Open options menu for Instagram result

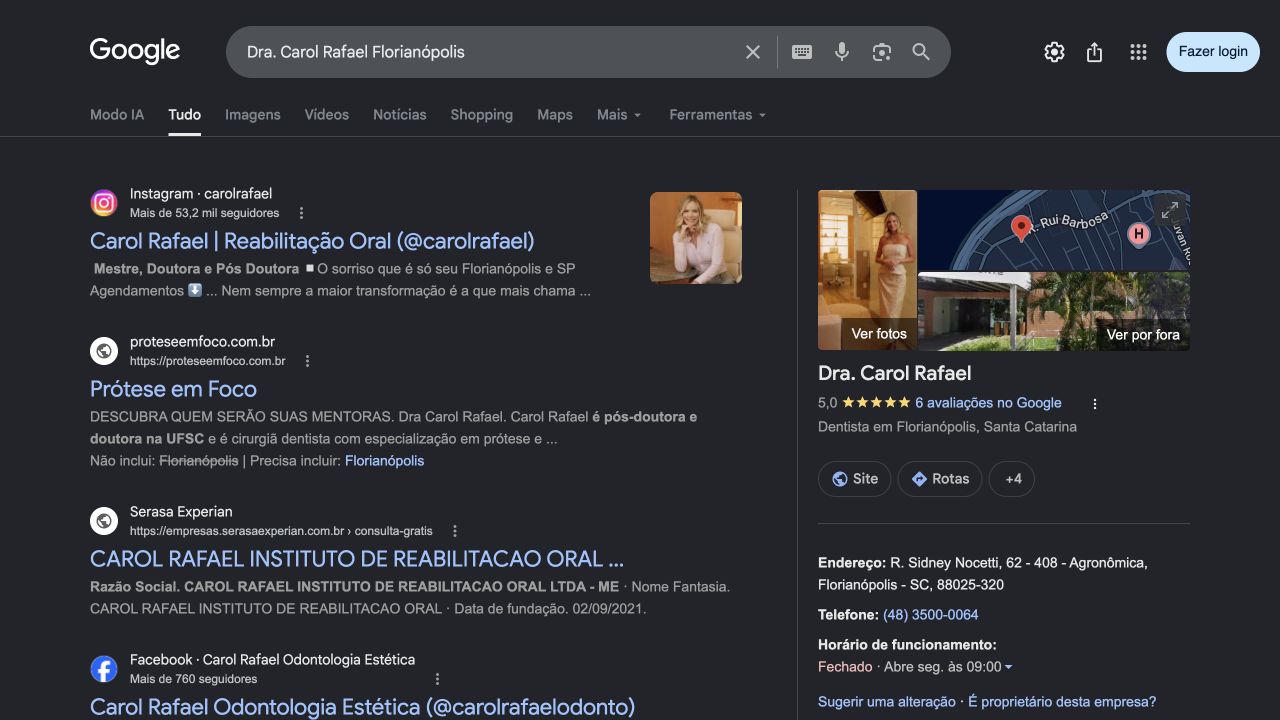pos(301,213)
